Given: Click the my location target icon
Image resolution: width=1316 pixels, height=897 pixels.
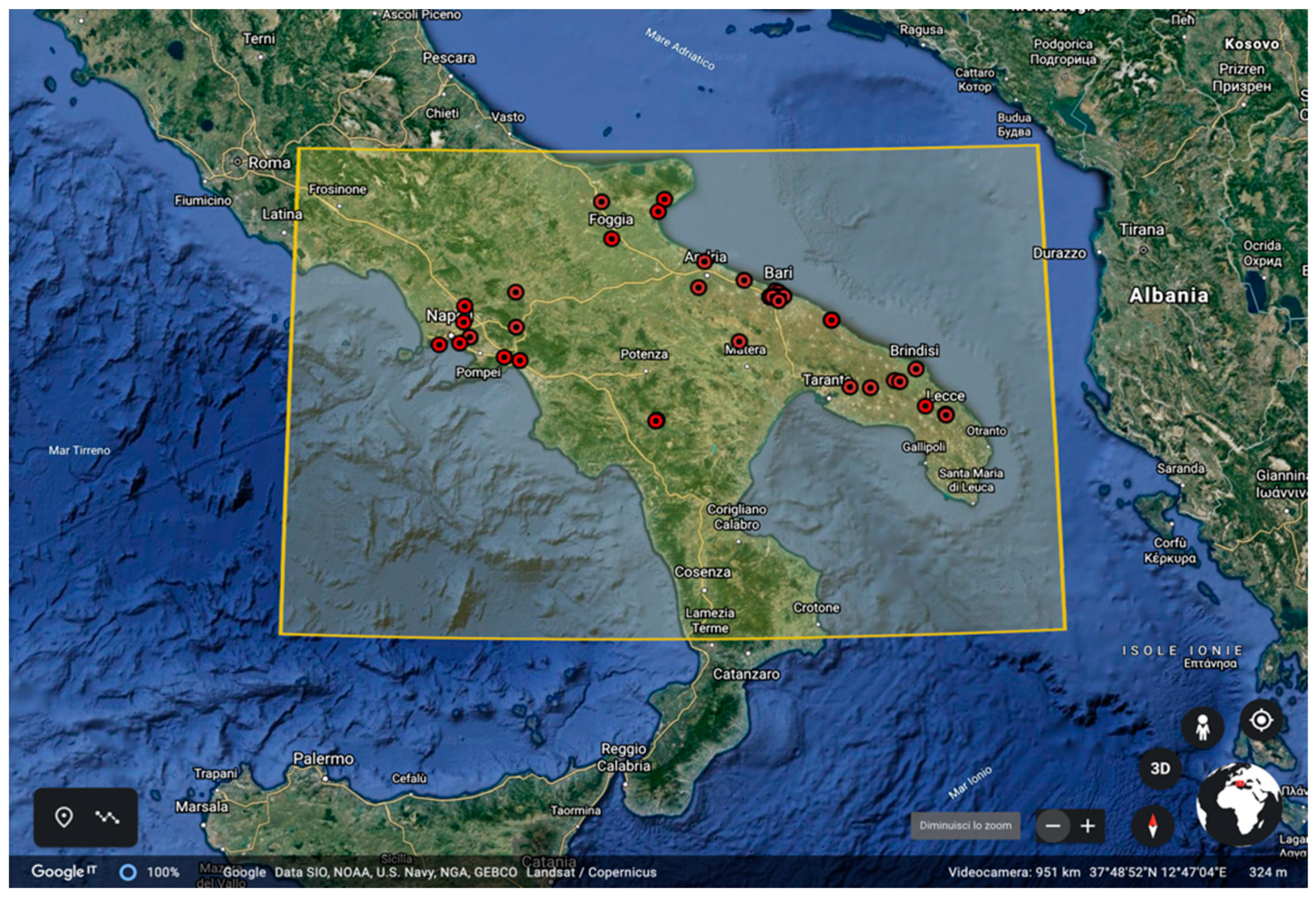Looking at the screenshot, I should click(1260, 721).
